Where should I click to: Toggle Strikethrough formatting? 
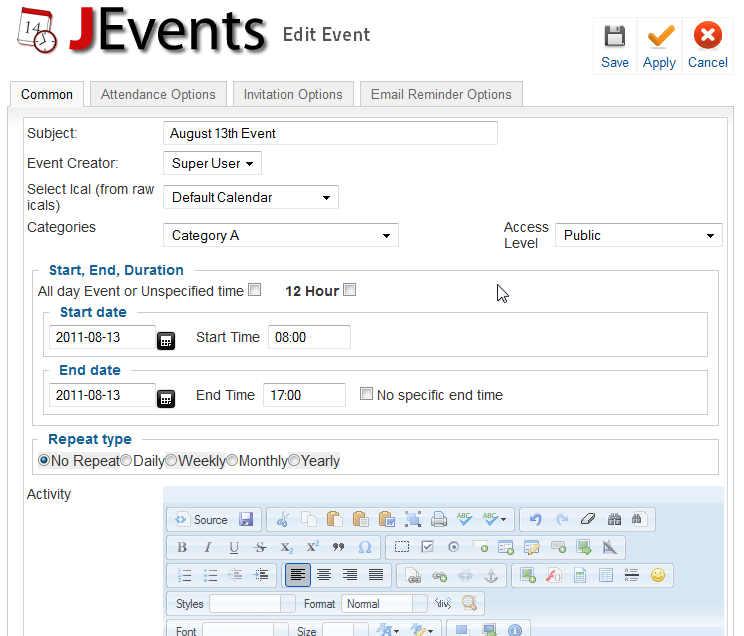(x=260, y=547)
